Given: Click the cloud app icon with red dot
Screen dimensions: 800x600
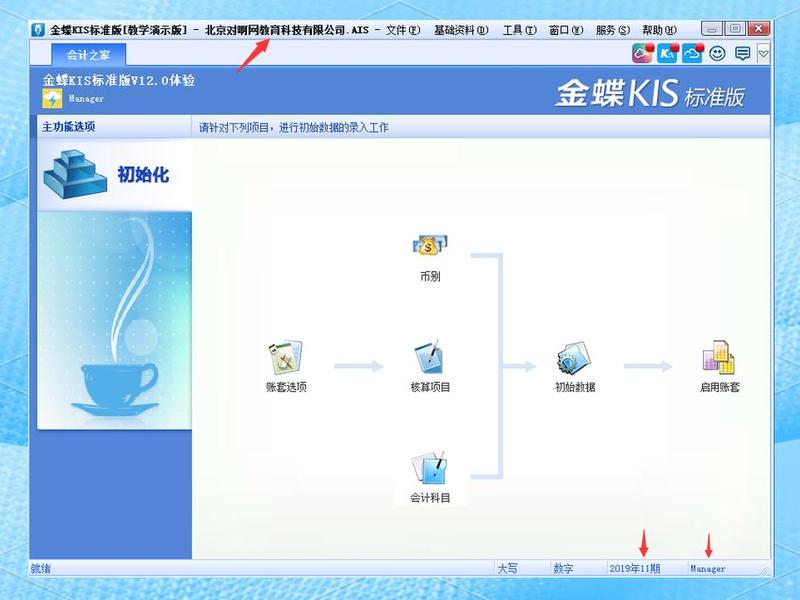Looking at the screenshot, I should point(642,53).
